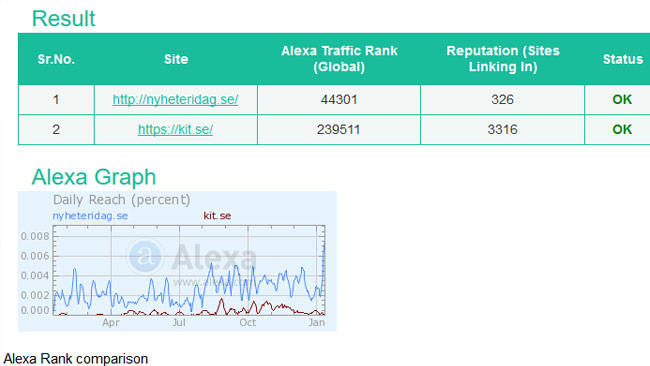Image resolution: width=650 pixels, height=366 pixels.
Task: Click the 'Jan' axis label on graph
Action: click(317, 322)
